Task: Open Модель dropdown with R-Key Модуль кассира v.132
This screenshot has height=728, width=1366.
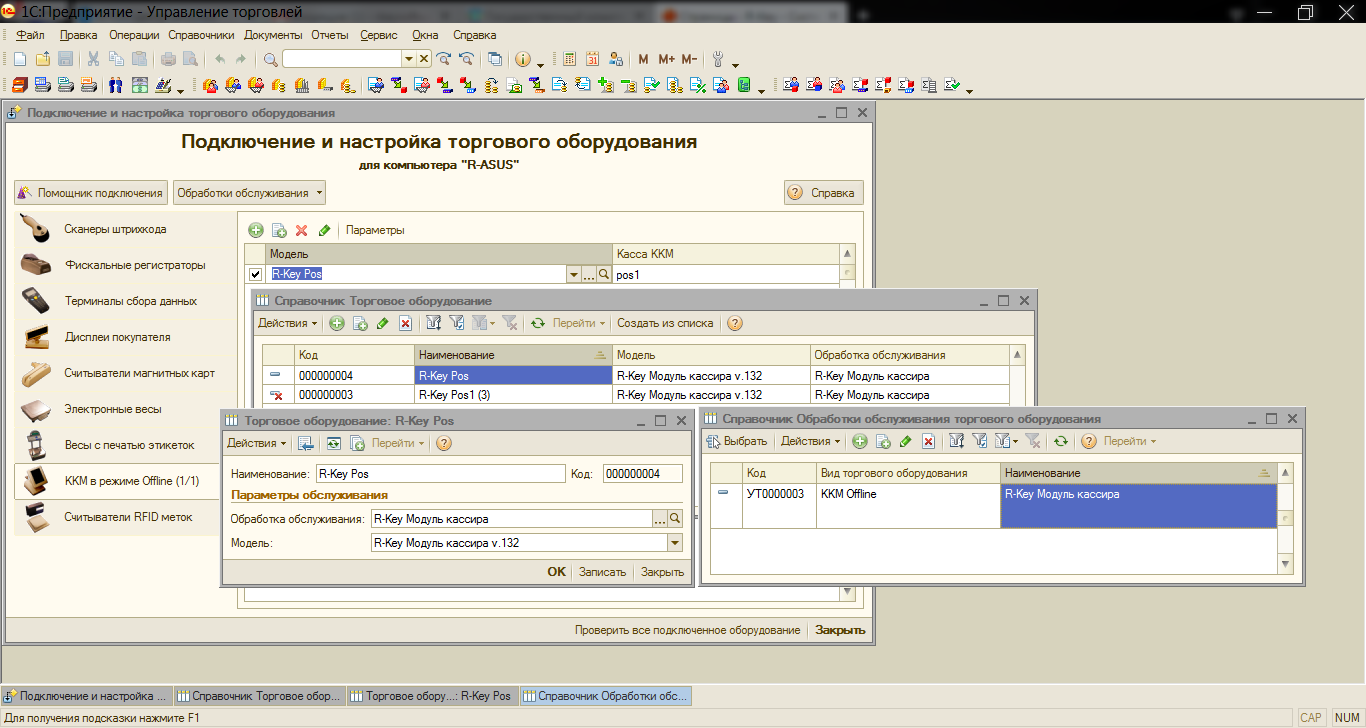Action: coord(675,543)
